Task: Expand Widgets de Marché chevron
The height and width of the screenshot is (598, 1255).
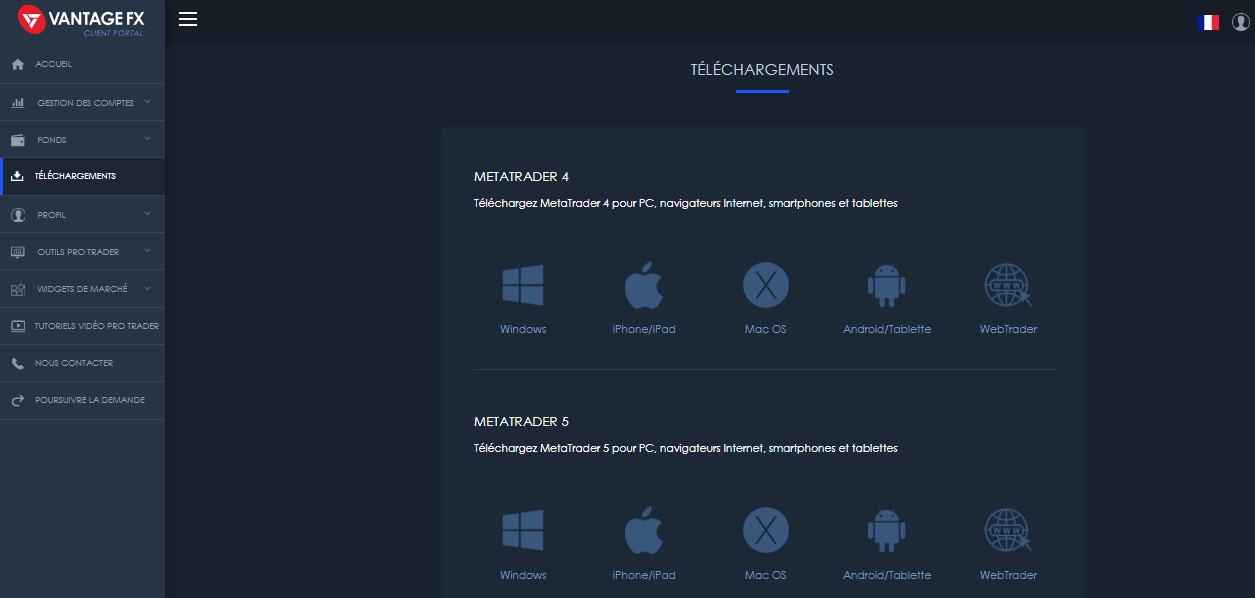Action: click(147, 288)
